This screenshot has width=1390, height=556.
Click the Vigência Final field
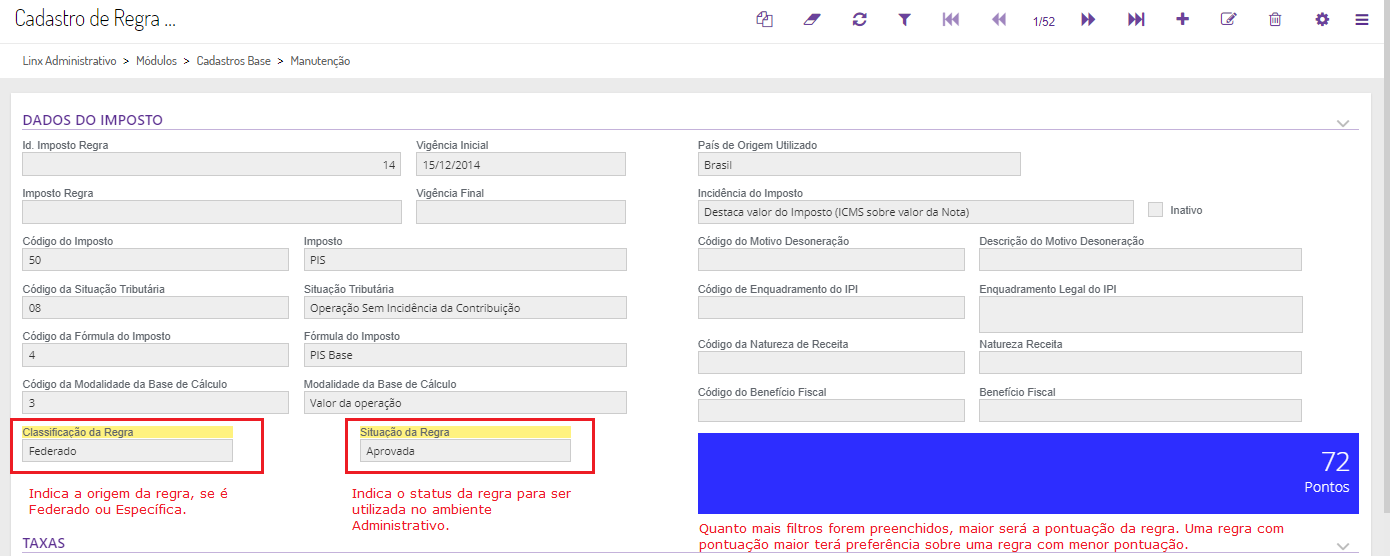point(521,212)
